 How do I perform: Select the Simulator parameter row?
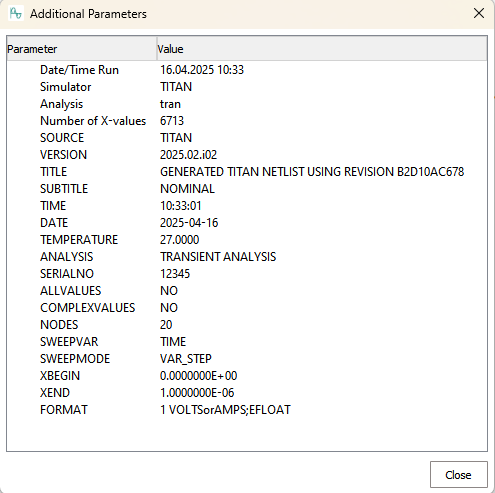coord(247,87)
